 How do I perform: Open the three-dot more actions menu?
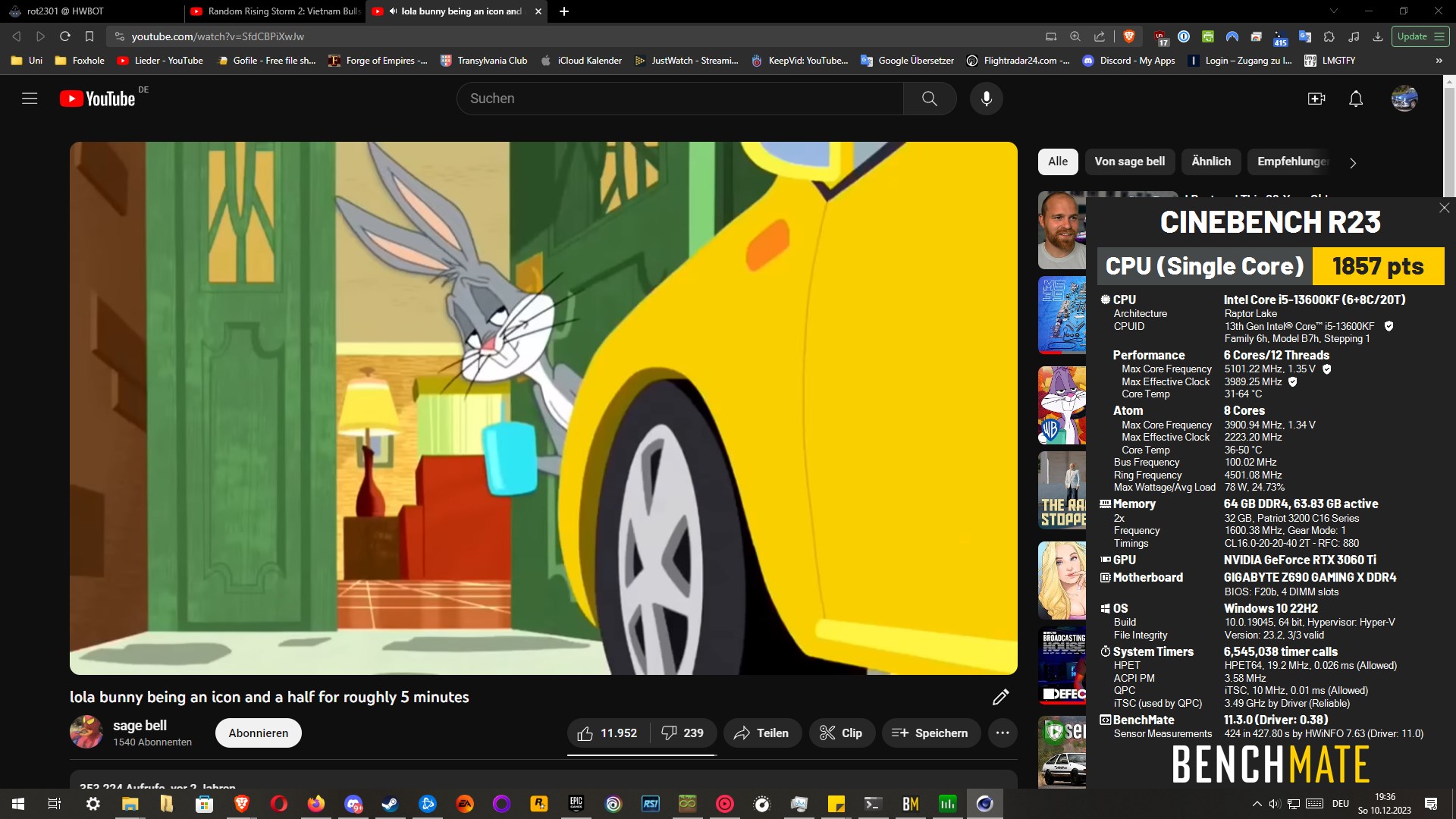[x=1003, y=733]
